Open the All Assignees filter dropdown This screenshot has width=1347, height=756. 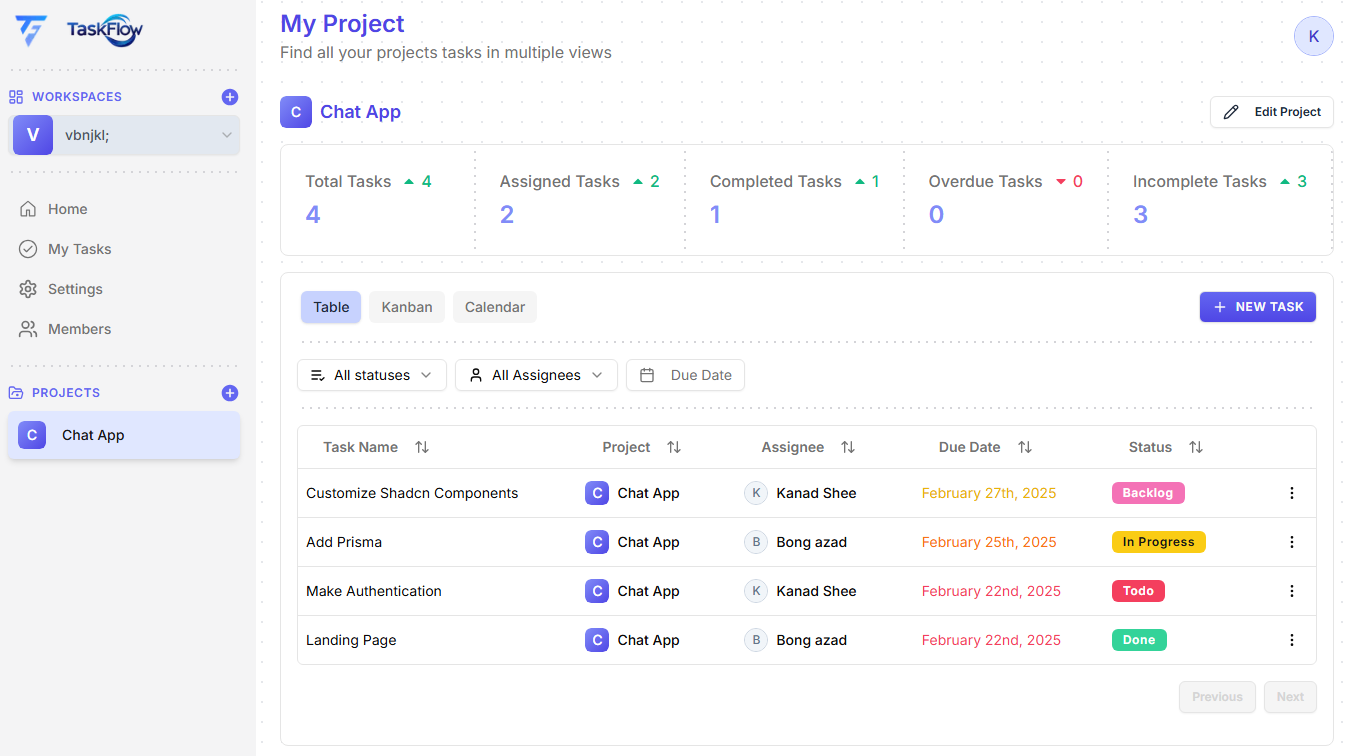pyautogui.click(x=536, y=374)
